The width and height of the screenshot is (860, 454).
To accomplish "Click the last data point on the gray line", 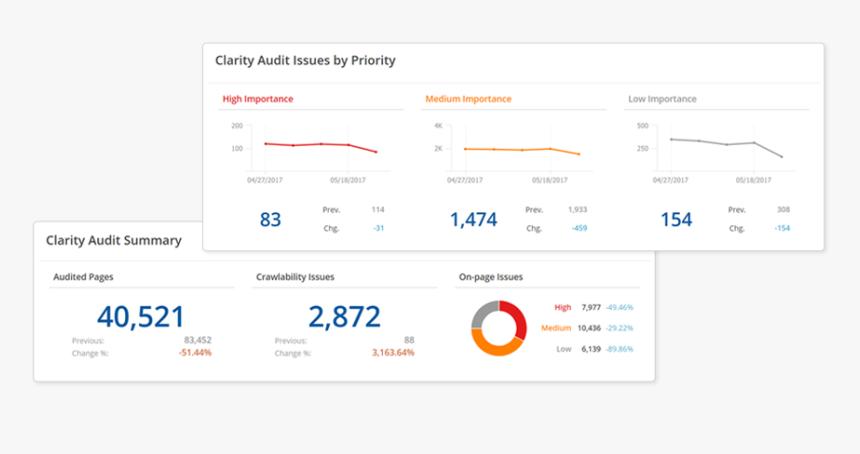I will click(782, 157).
